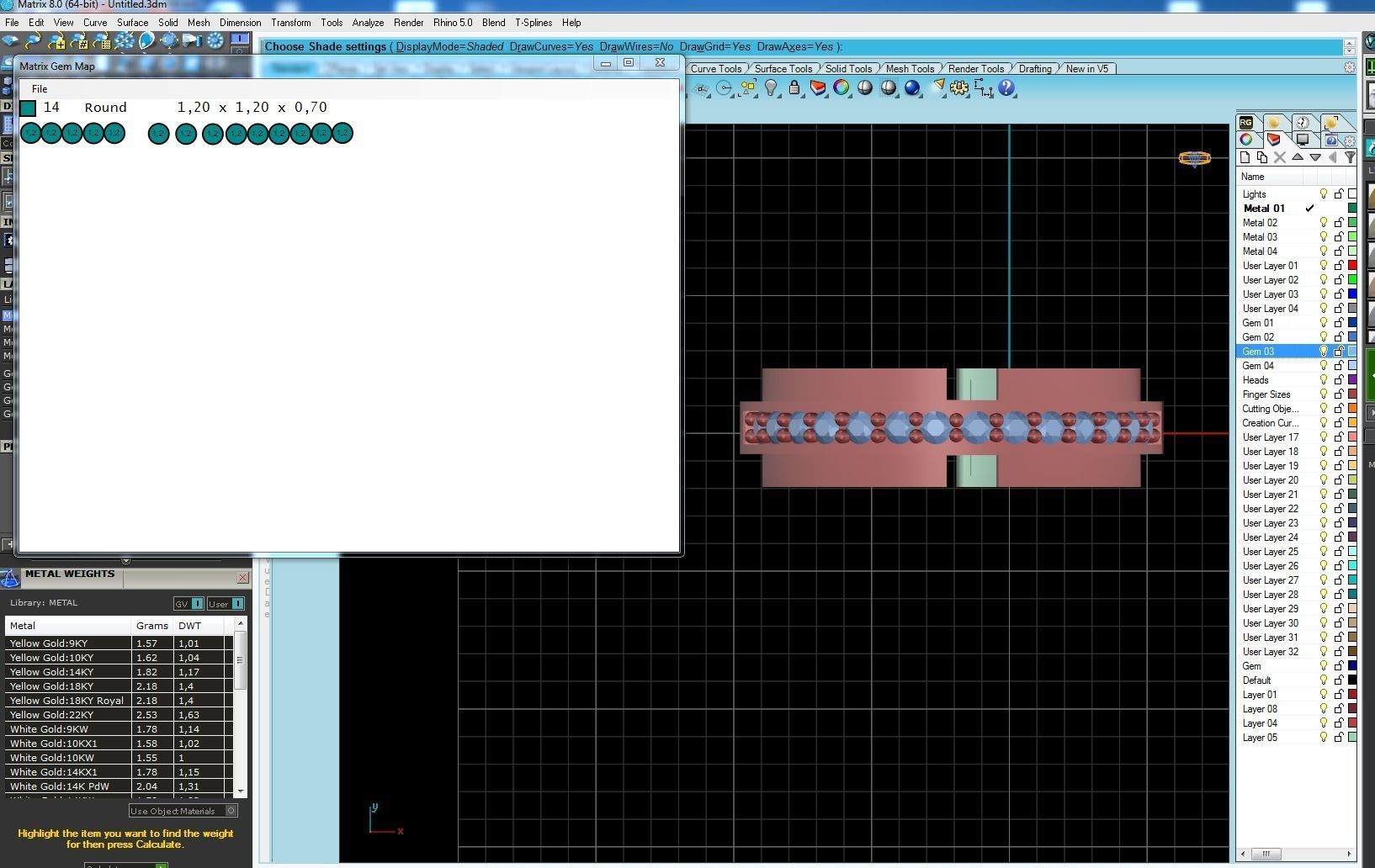Click DisplayMode=Shaded command option

coord(449,47)
